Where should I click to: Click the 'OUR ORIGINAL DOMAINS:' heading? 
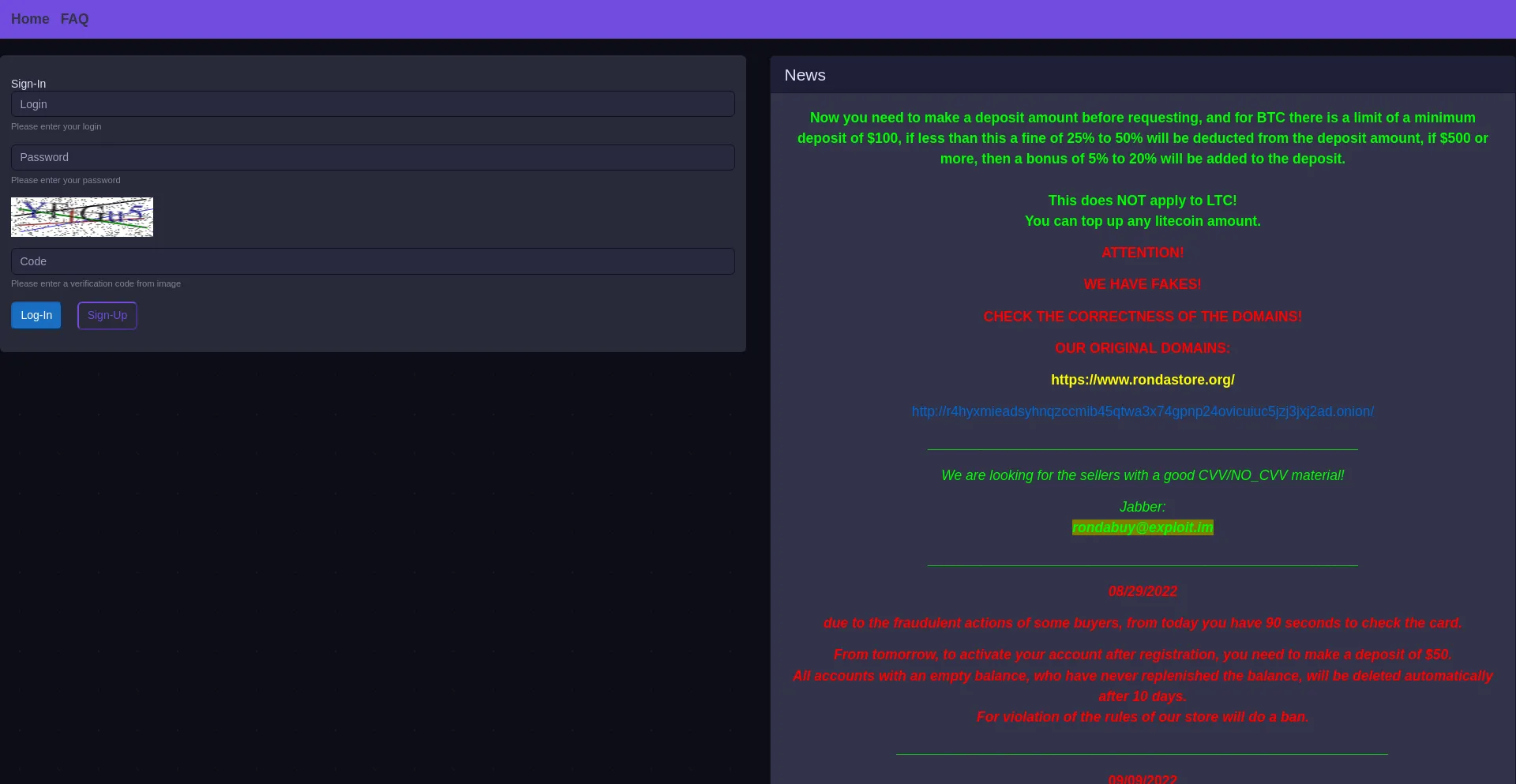[1142, 348]
